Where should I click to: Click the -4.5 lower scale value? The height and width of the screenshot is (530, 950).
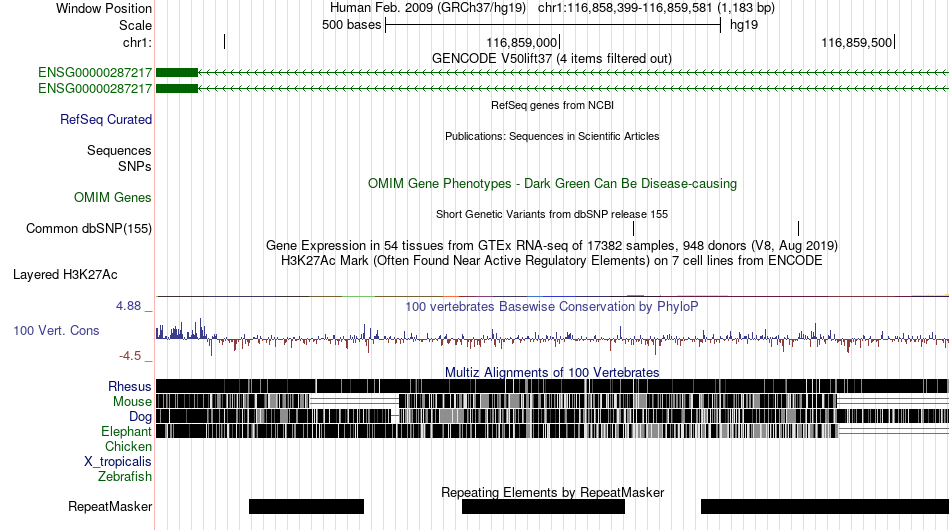click(130, 356)
